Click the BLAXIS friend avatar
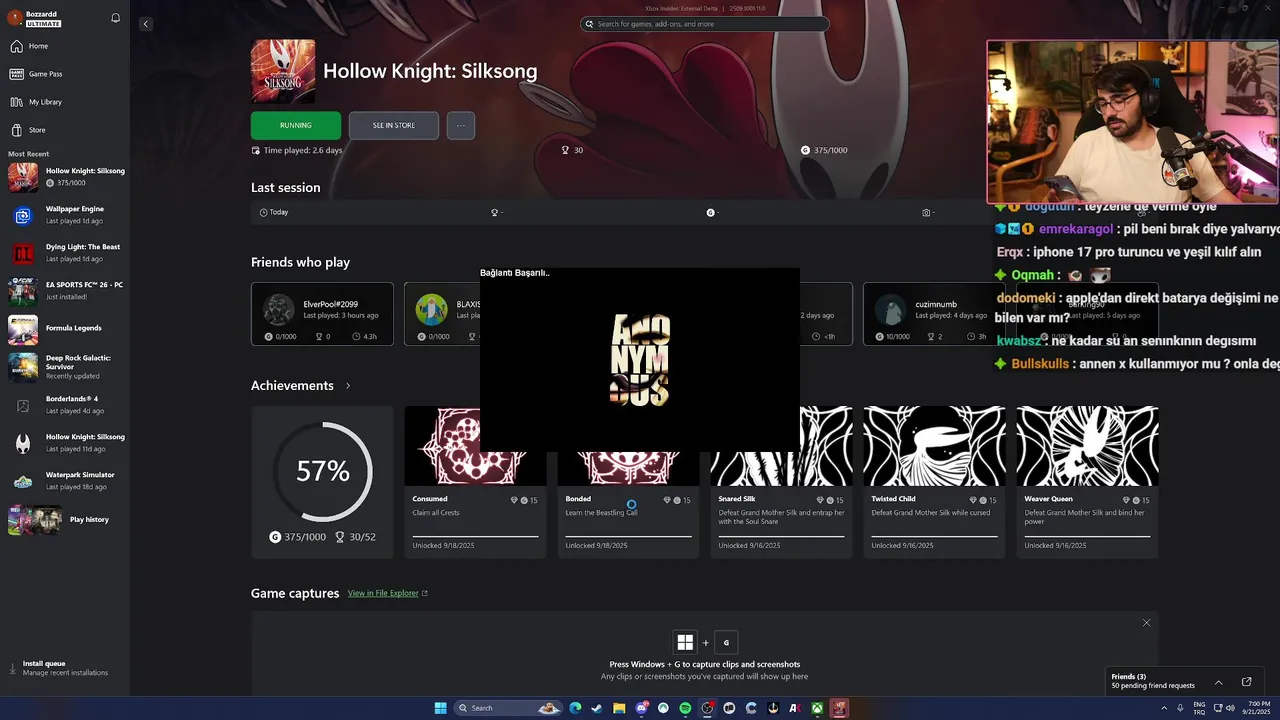Screen dimensions: 1280x720 pos(432,310)
